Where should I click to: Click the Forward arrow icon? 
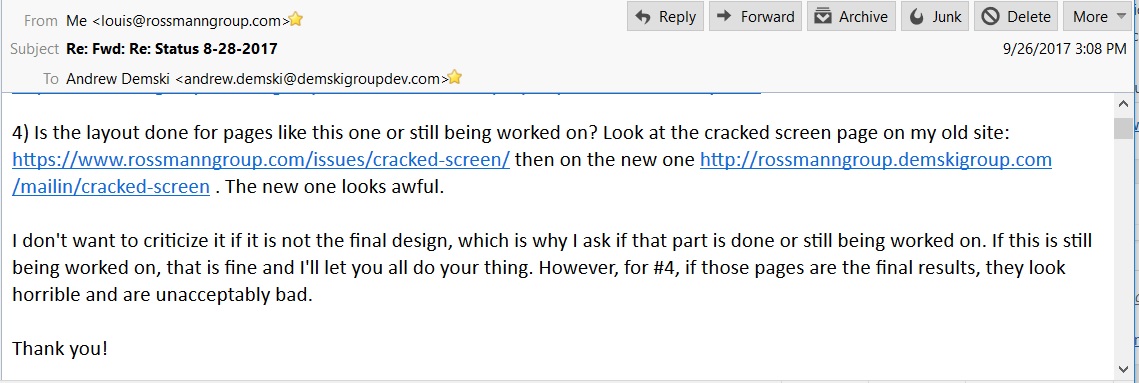coord(724,17)
